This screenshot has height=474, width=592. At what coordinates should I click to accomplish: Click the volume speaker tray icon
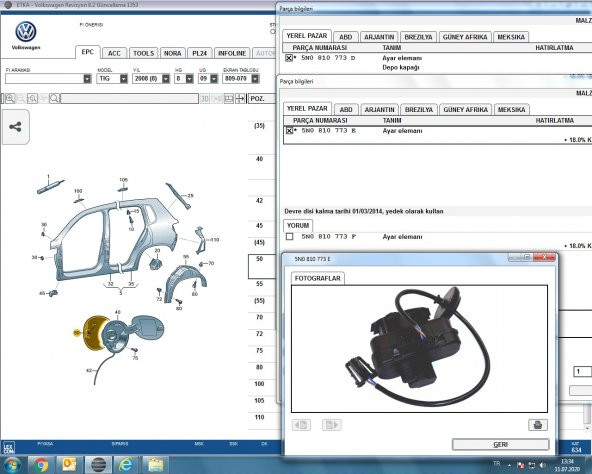point(543,465)
